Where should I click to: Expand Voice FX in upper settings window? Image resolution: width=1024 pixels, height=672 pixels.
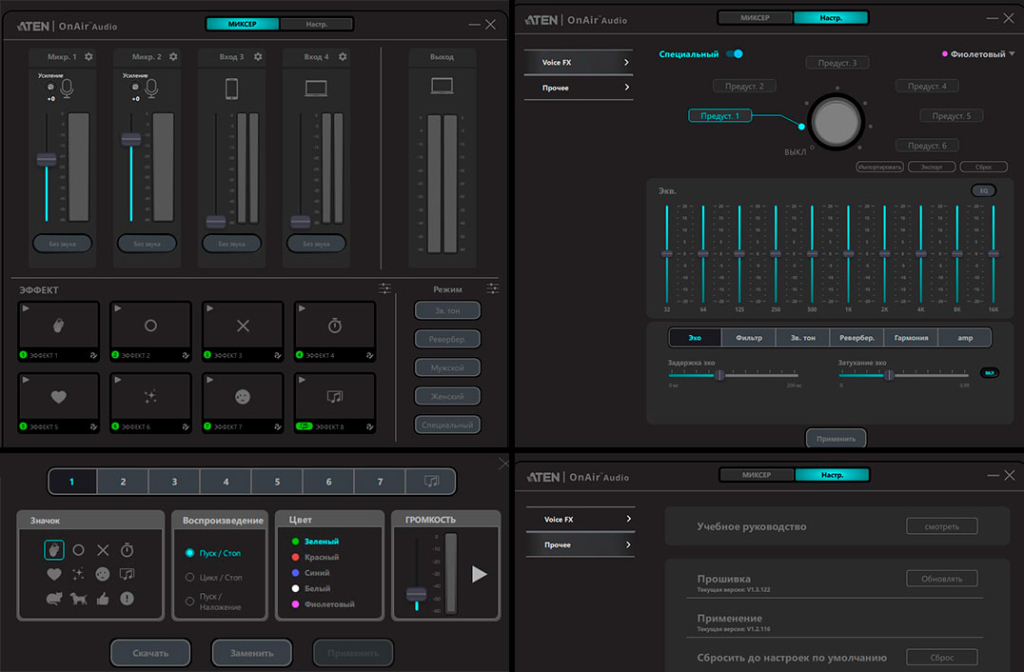[x=579, y=63]
